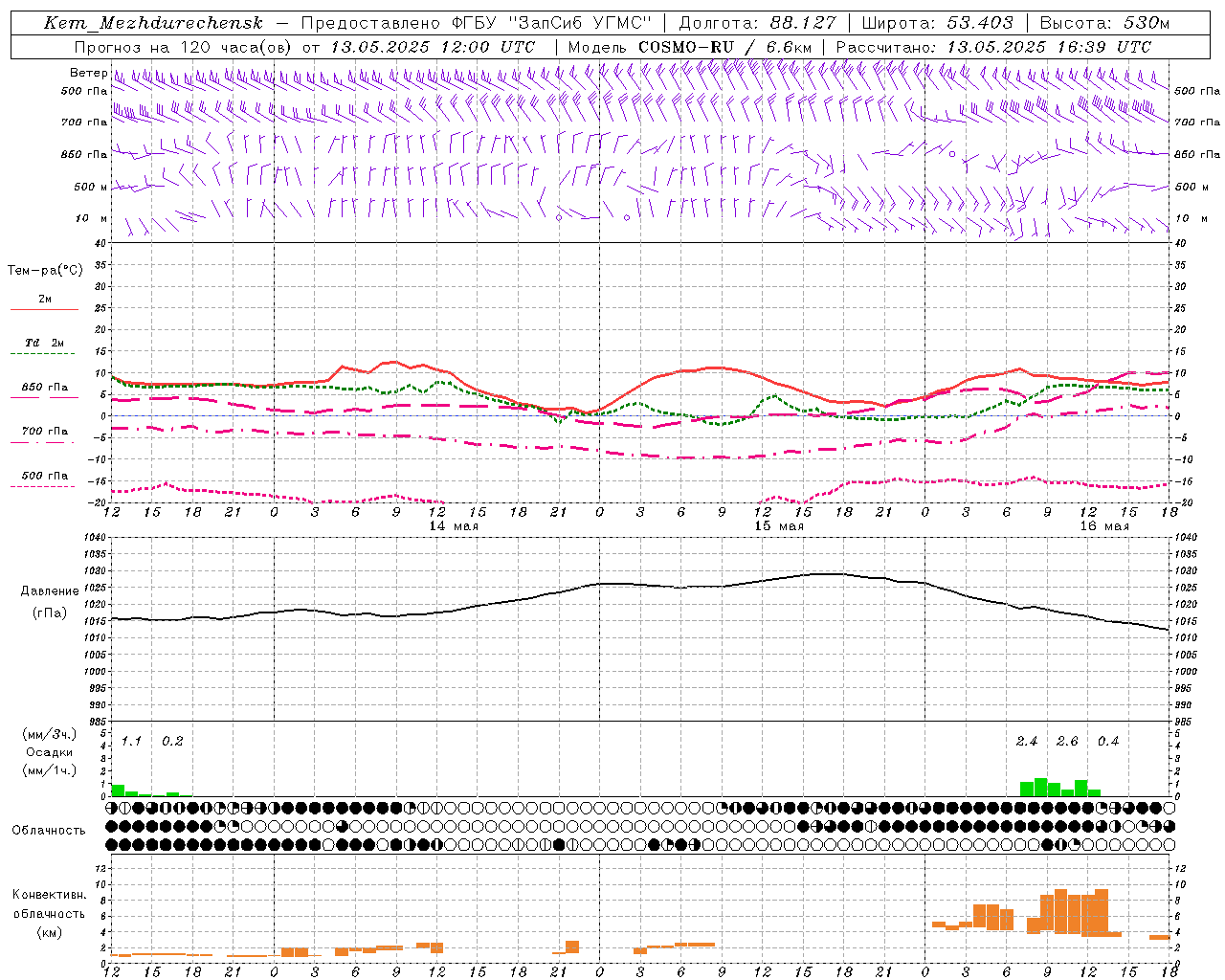Click the 1.1 precipitation total value

[131, 742]
